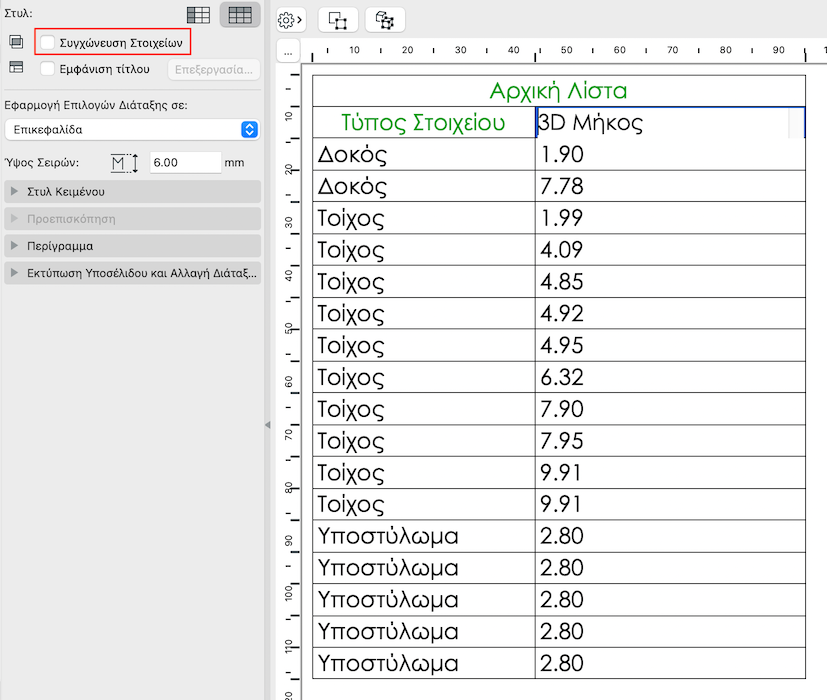Click the Αρχική Λίστα table title

559,91
